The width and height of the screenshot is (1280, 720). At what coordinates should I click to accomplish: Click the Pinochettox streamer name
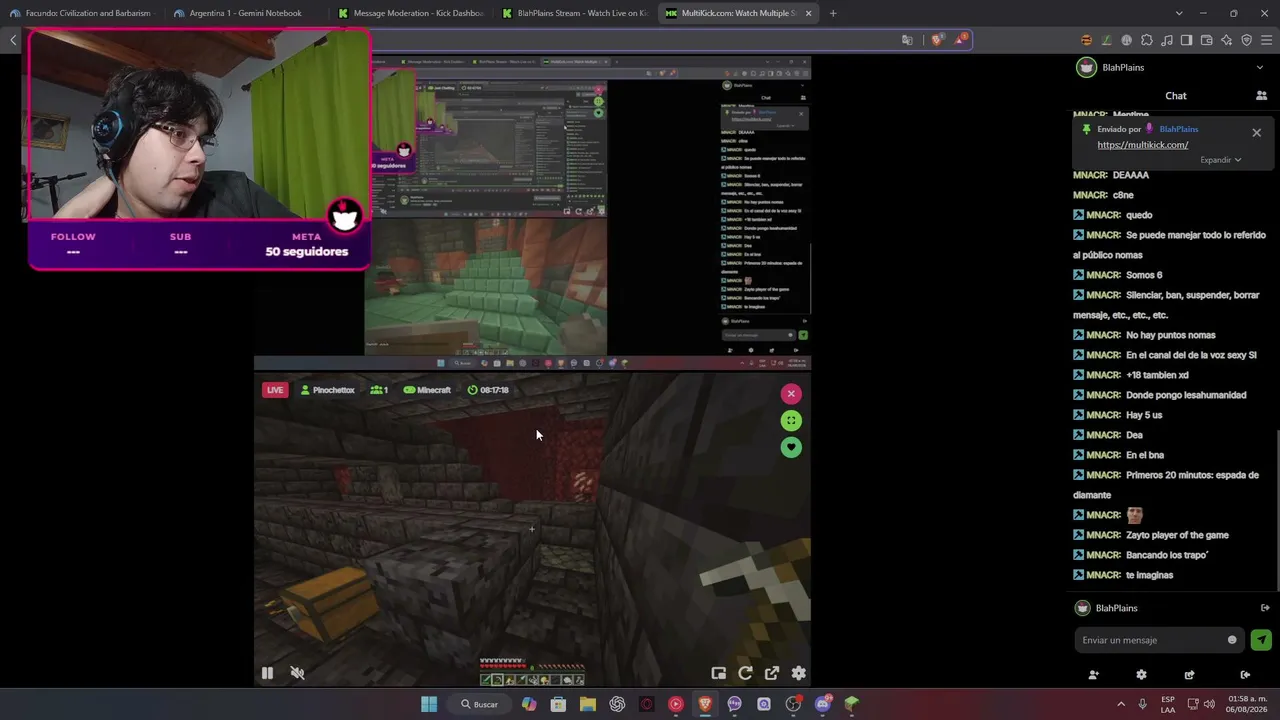coord(334,390)
